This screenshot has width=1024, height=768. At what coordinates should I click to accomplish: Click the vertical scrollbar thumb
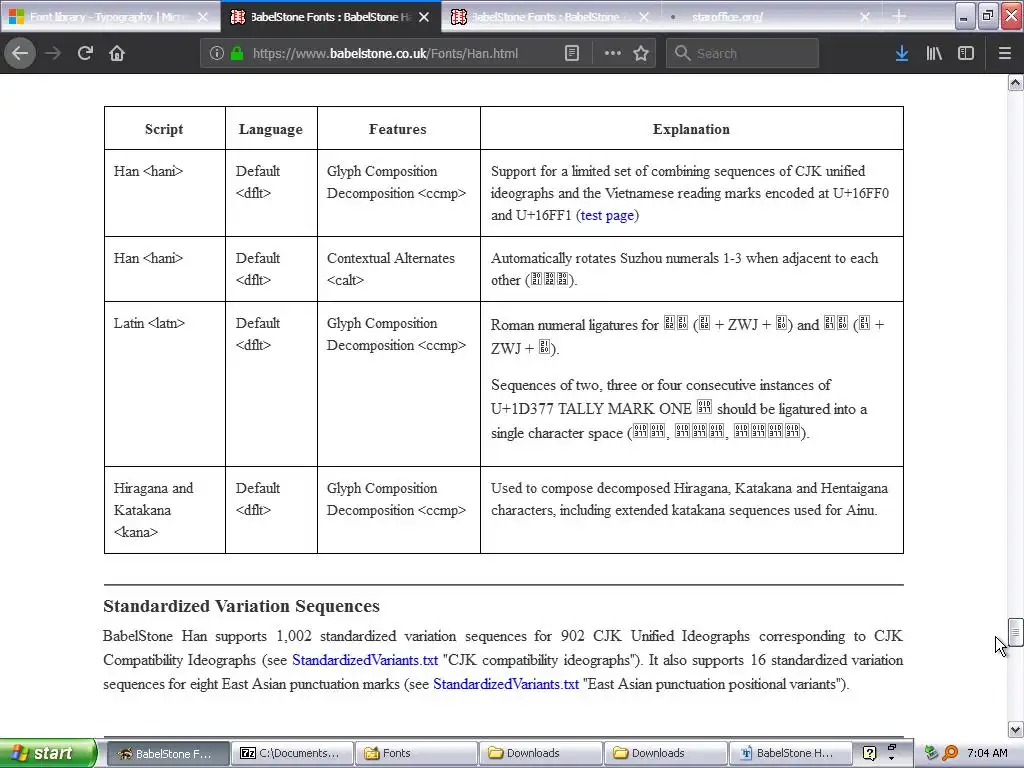tap(1015, 632)
